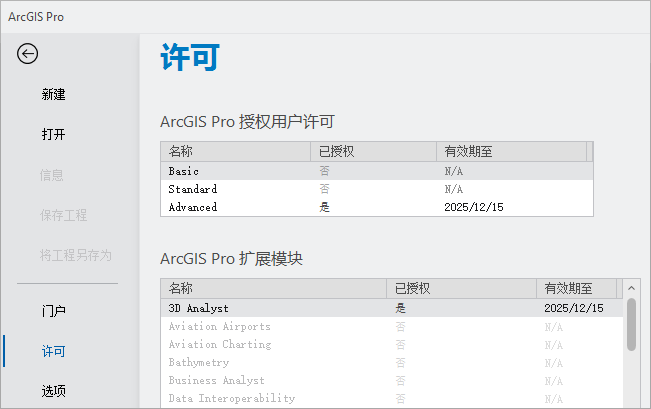This screenshot has height=409, width=651.
Task: Open the 新建 menu item
Action: [53, 94]
